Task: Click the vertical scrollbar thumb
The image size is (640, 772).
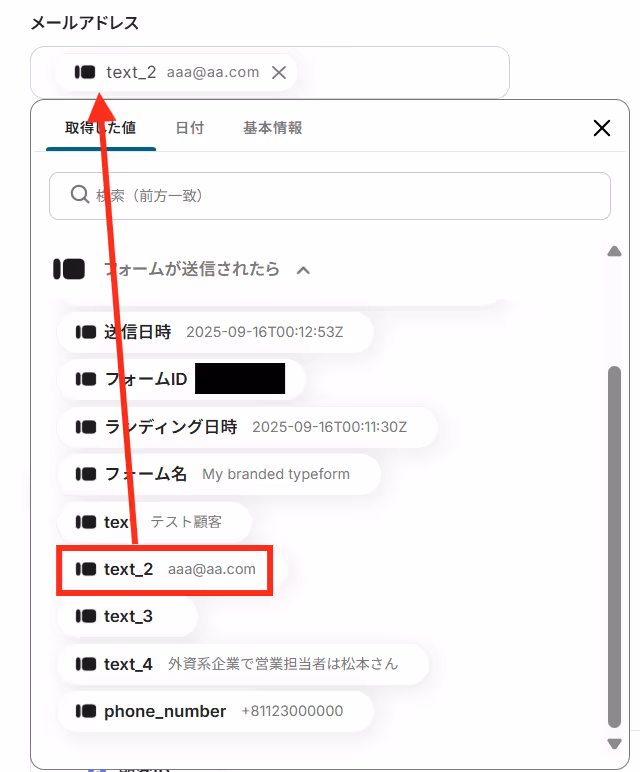Action: click(x=614, y=547)
